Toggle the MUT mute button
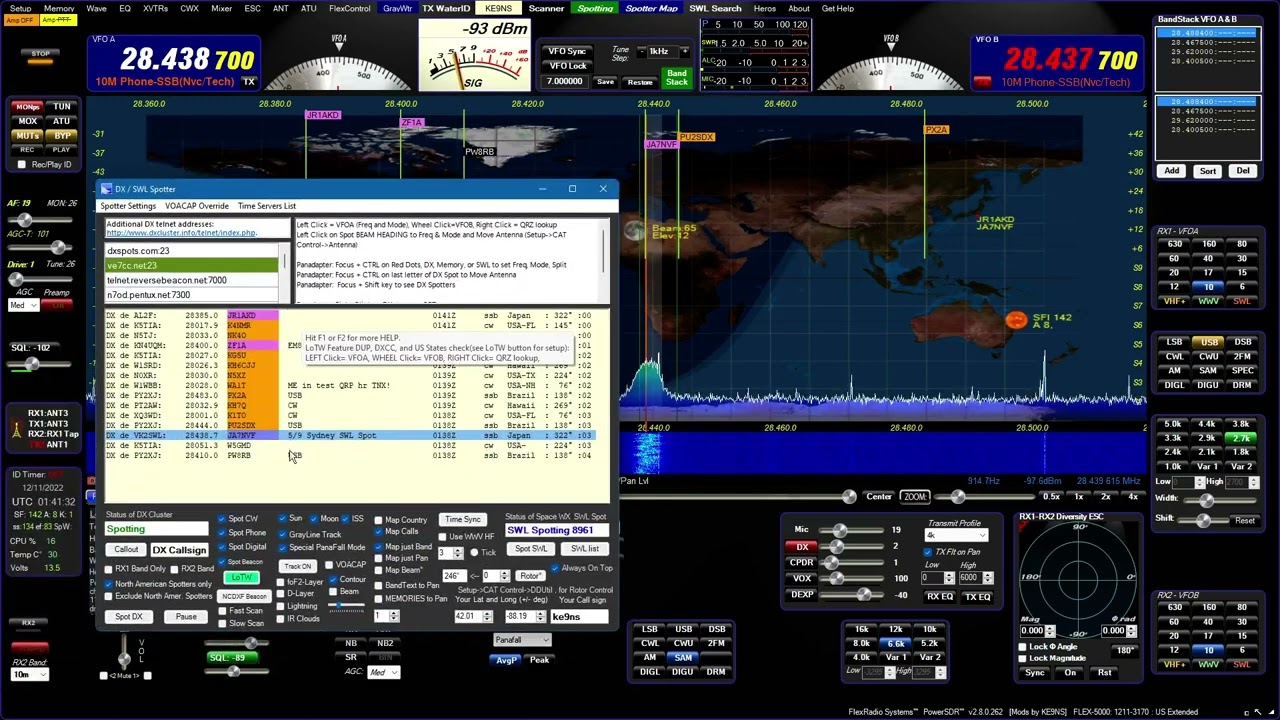Viewport: 1280px width, 720px height. pyautogui.click(x=28, y=135)
